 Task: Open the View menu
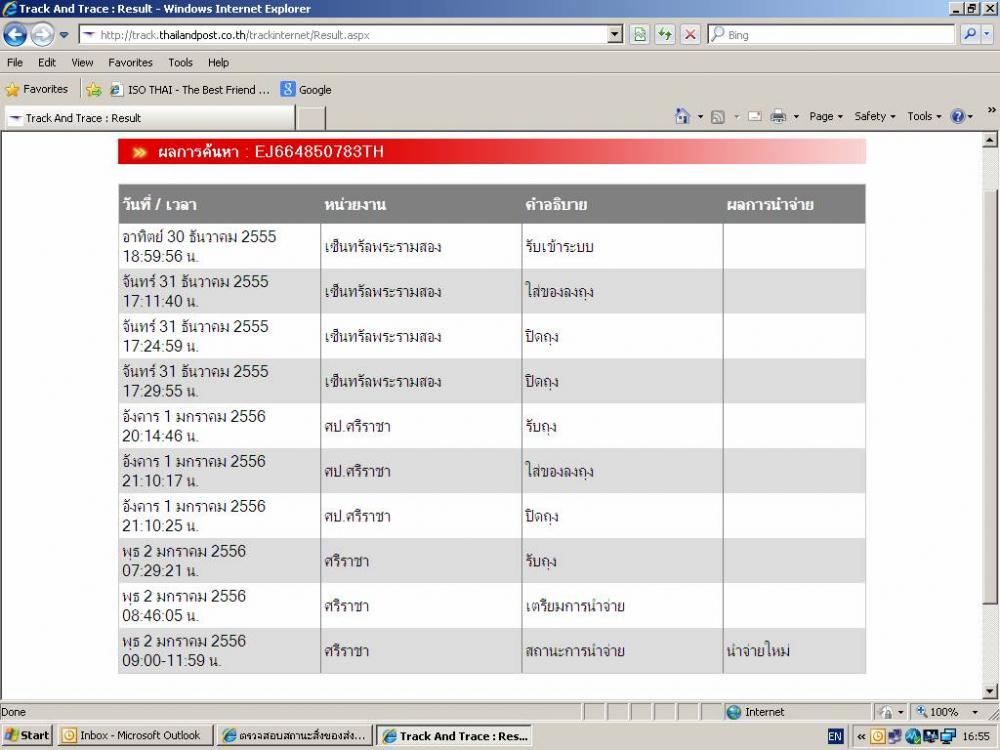point(82,62)
